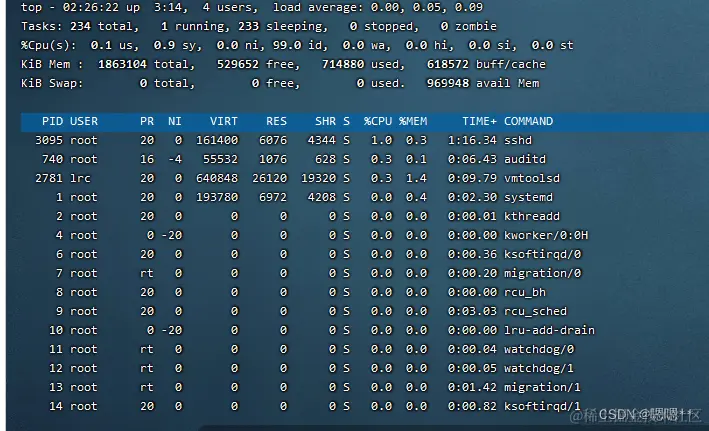This screenshot has height=431, width=709.
Task: Click the kworker/0:0H command name
Action: (546, 235)
